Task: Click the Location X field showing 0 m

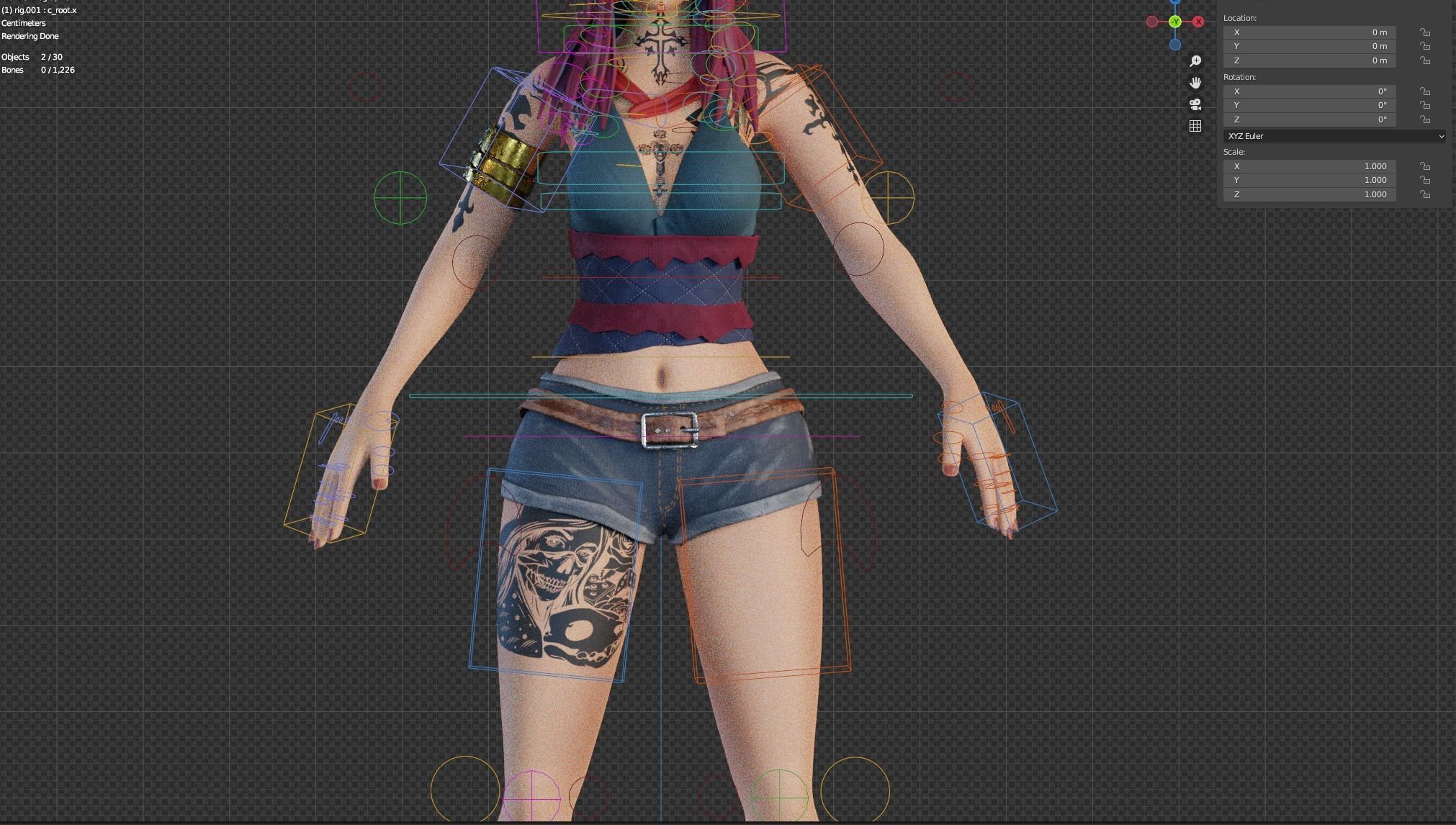Action: (1310, 32)
